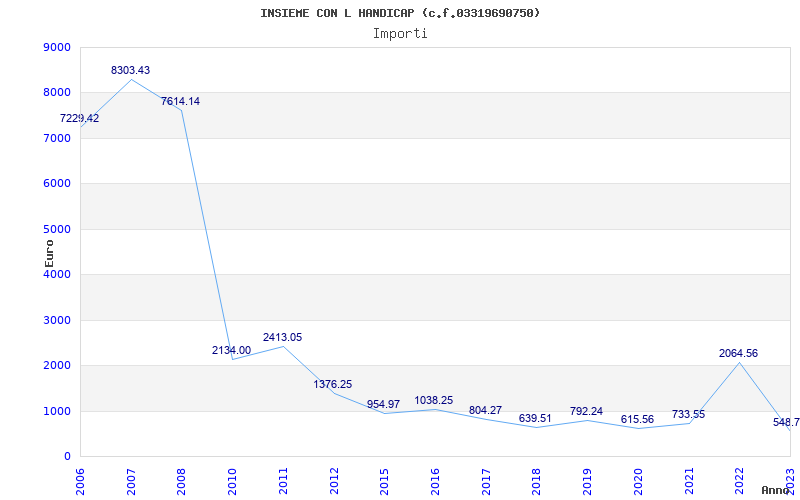Select the 7614.14 data label
Screen dimensions: 800x500
[x=181, y=101]
